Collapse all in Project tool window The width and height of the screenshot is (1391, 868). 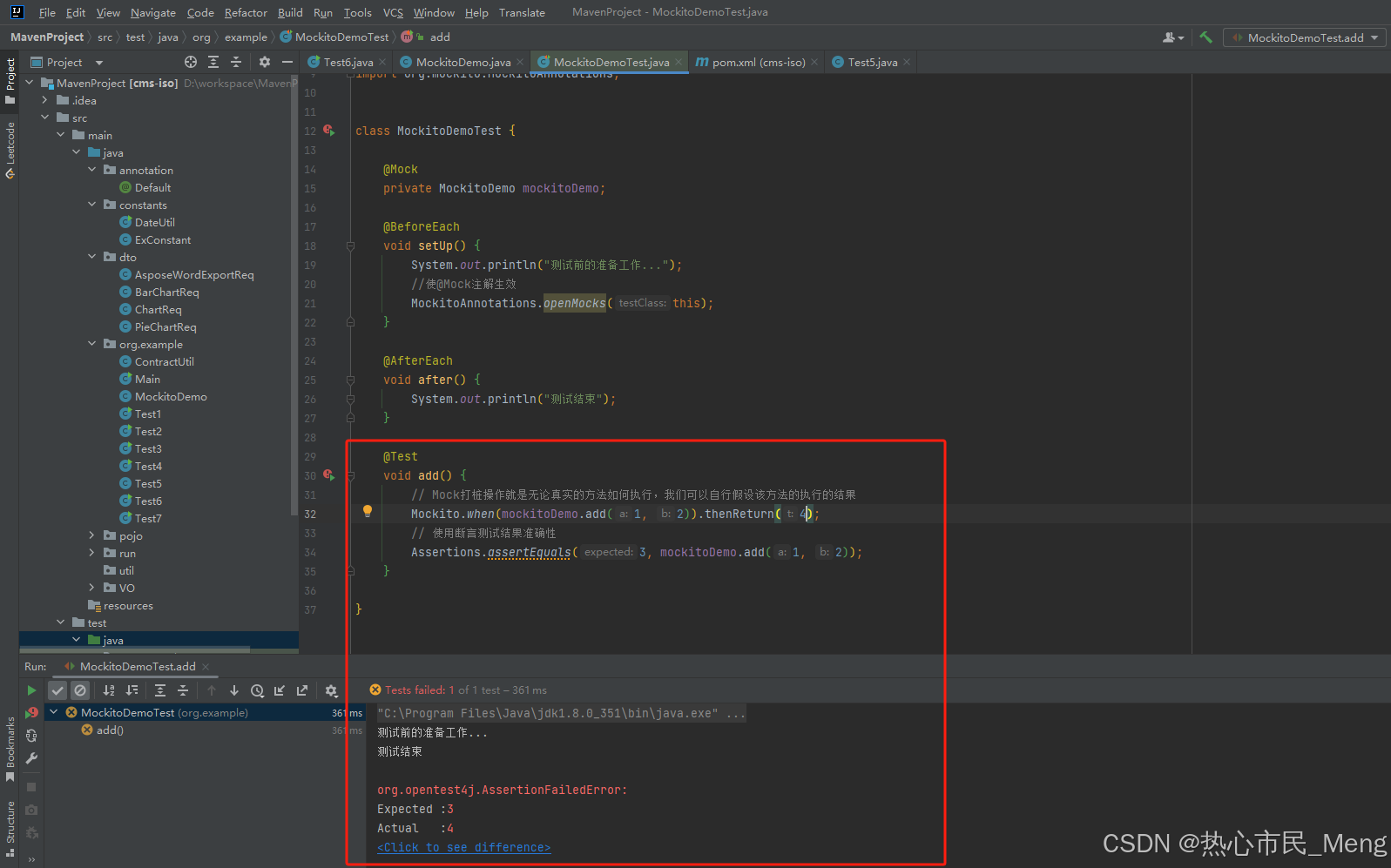click(x=236, y=62)
